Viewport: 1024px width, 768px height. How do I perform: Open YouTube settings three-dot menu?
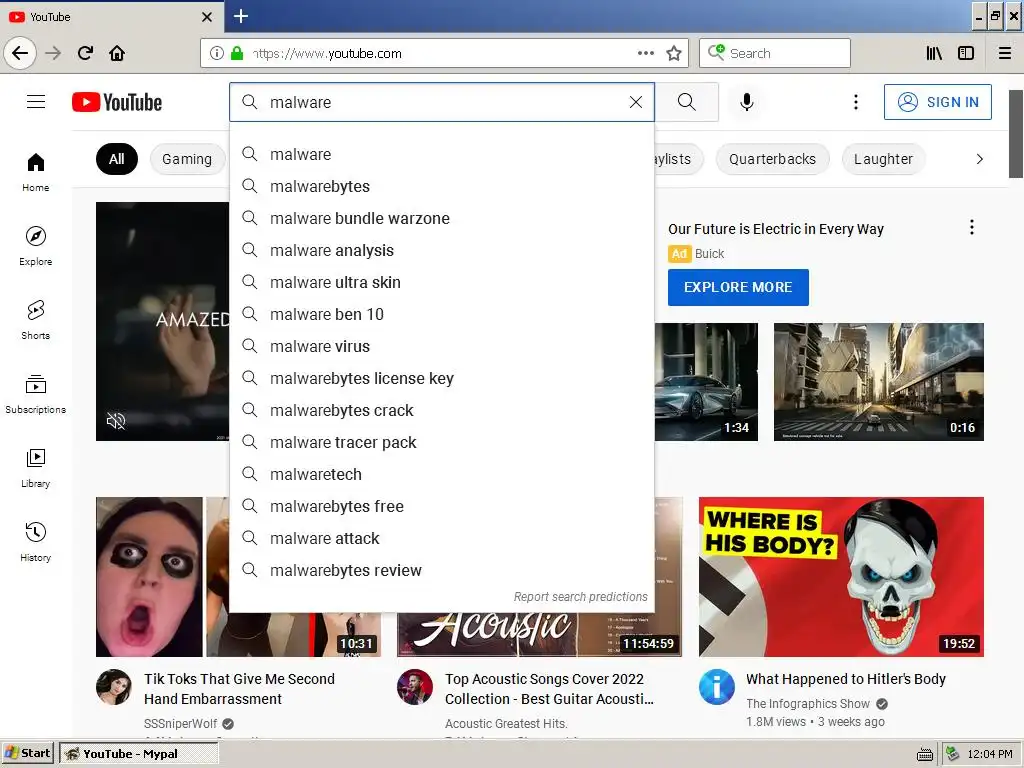tap(856, 102)
